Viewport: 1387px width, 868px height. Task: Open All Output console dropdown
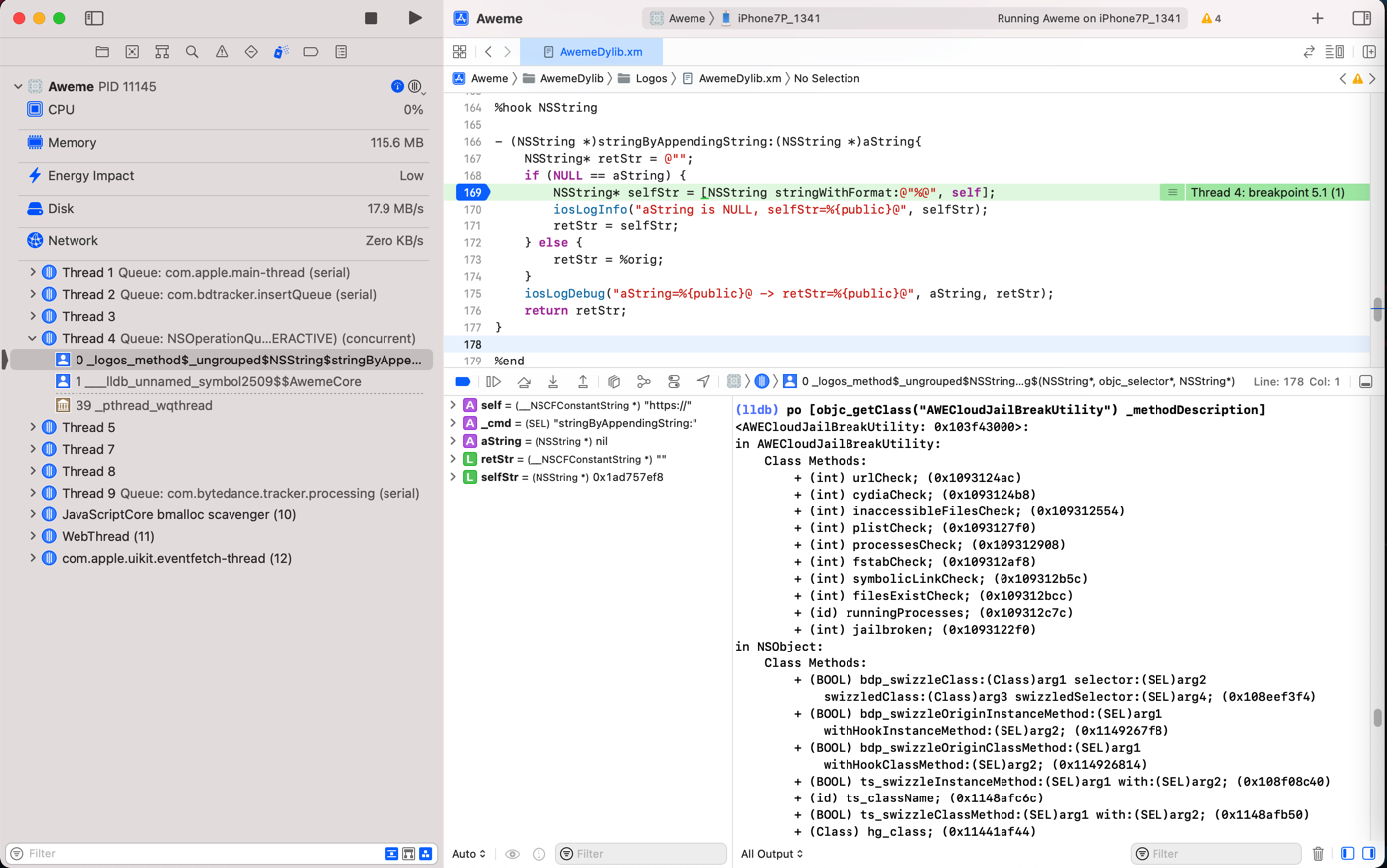(772, 854)
